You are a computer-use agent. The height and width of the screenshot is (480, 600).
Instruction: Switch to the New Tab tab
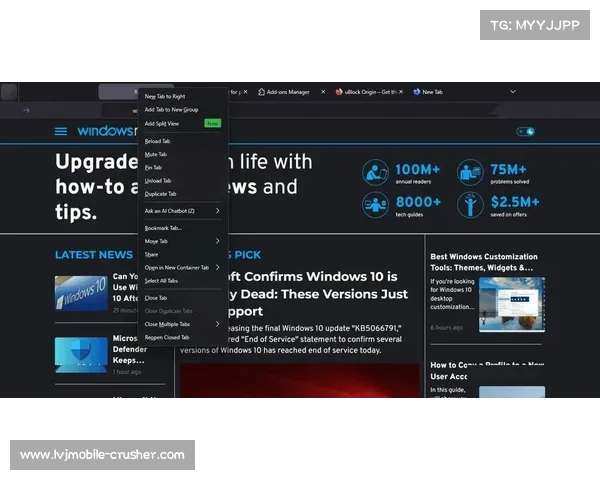coord(432,92)
